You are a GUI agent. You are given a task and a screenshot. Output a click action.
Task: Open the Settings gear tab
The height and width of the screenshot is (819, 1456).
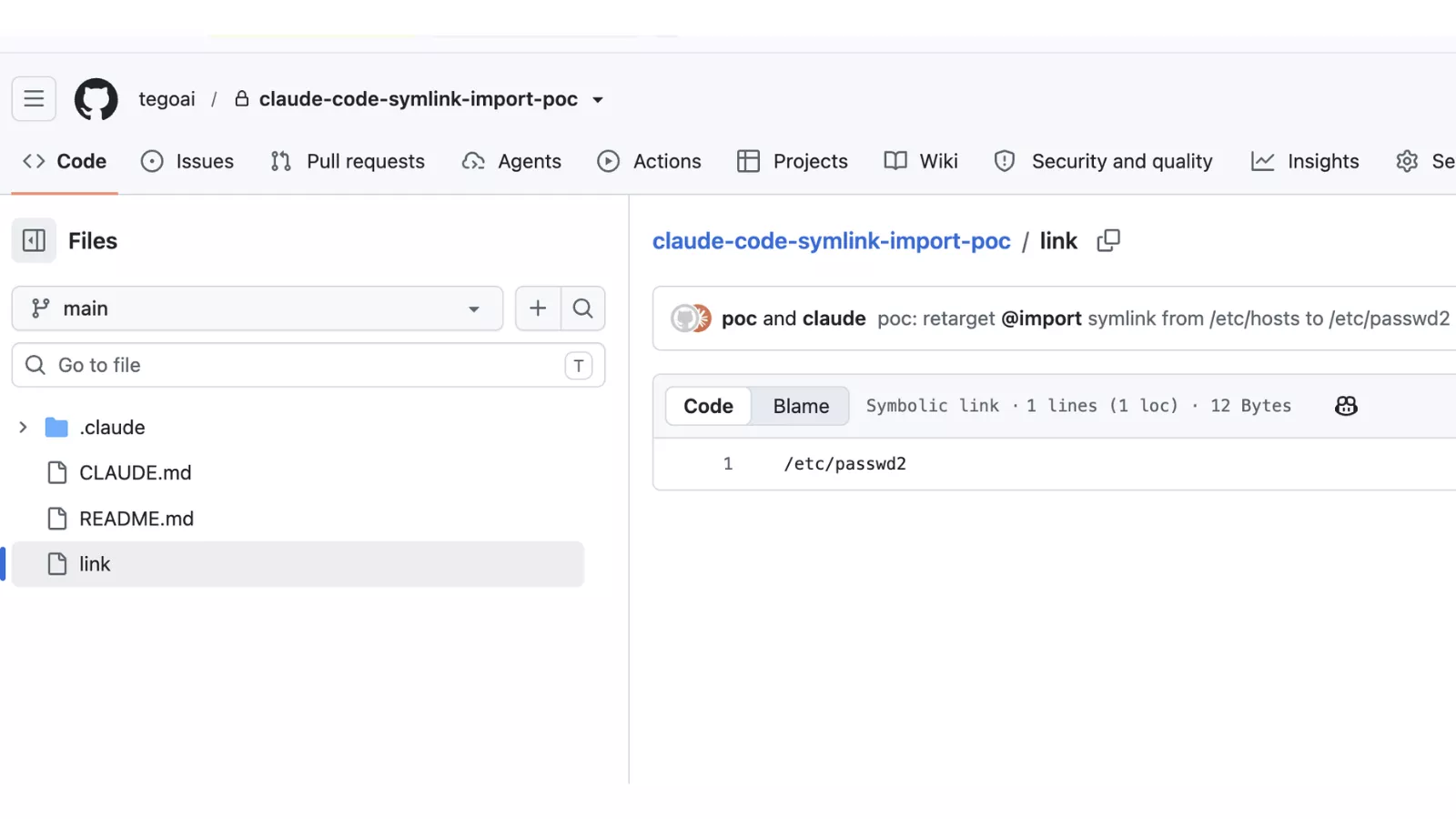1425,161
